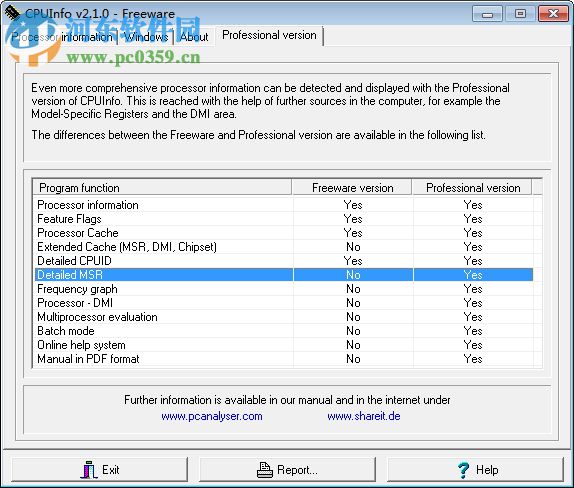Click the Professional 'Yes' cell for Frequency graph

pos(473,289)
